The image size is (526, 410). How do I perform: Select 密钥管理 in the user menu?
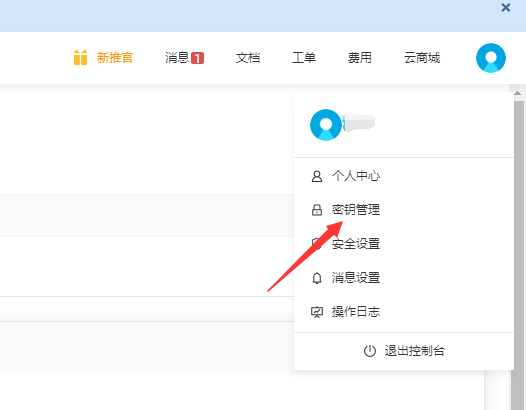point(356,210)
